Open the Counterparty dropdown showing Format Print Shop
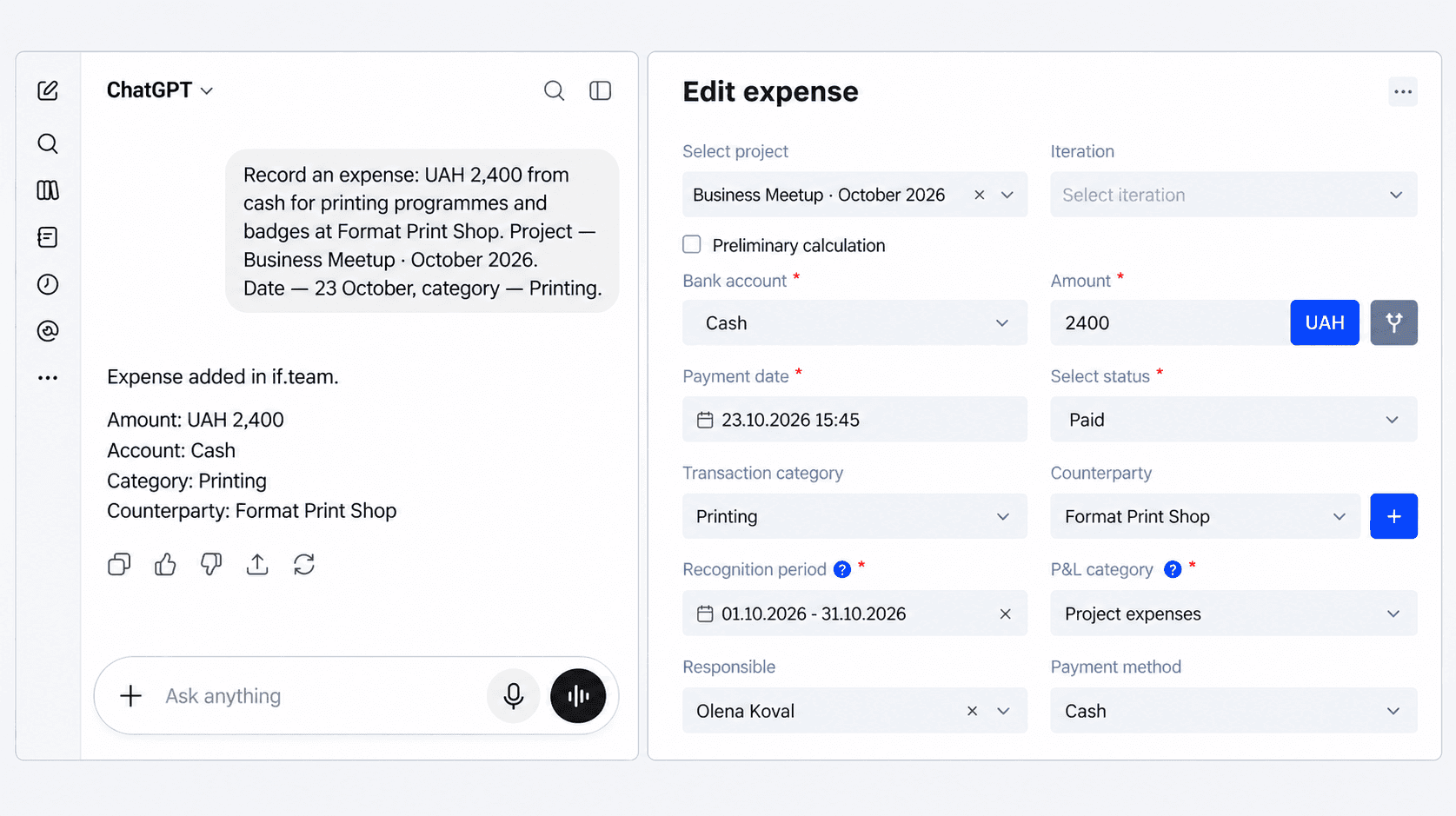The image size is (1456, 816). 1205,516
